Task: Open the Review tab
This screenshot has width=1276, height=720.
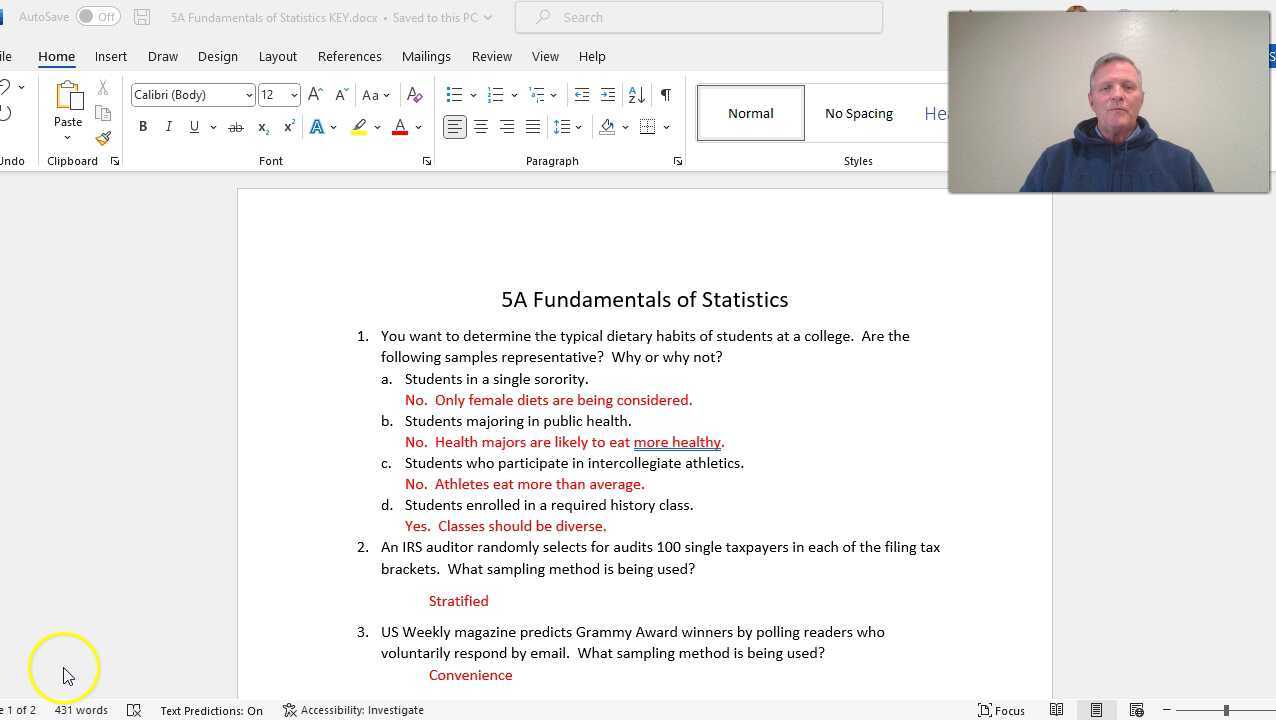Action: [x=491, y=56]
